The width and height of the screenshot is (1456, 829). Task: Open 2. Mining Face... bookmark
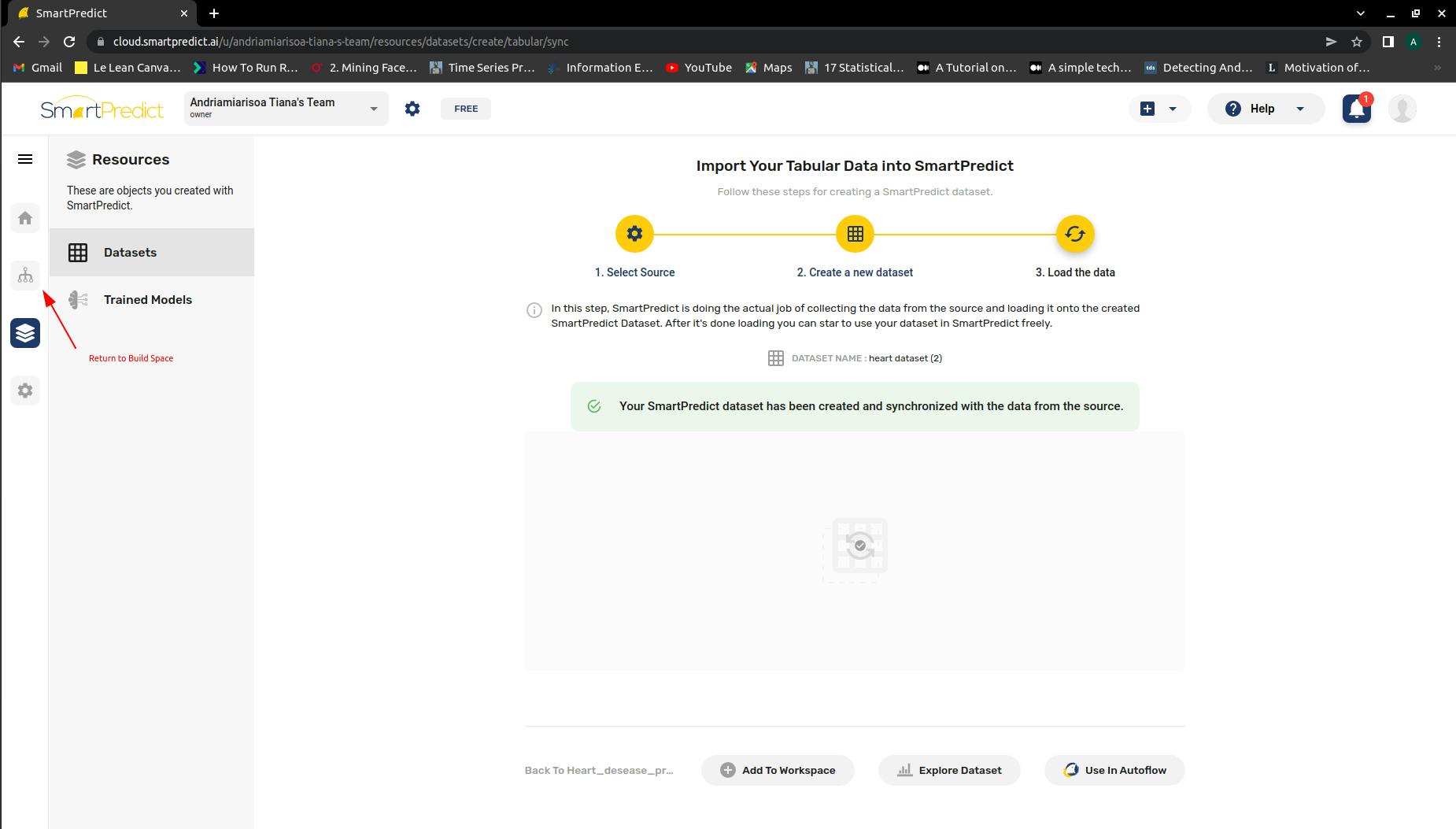(364, 68)
